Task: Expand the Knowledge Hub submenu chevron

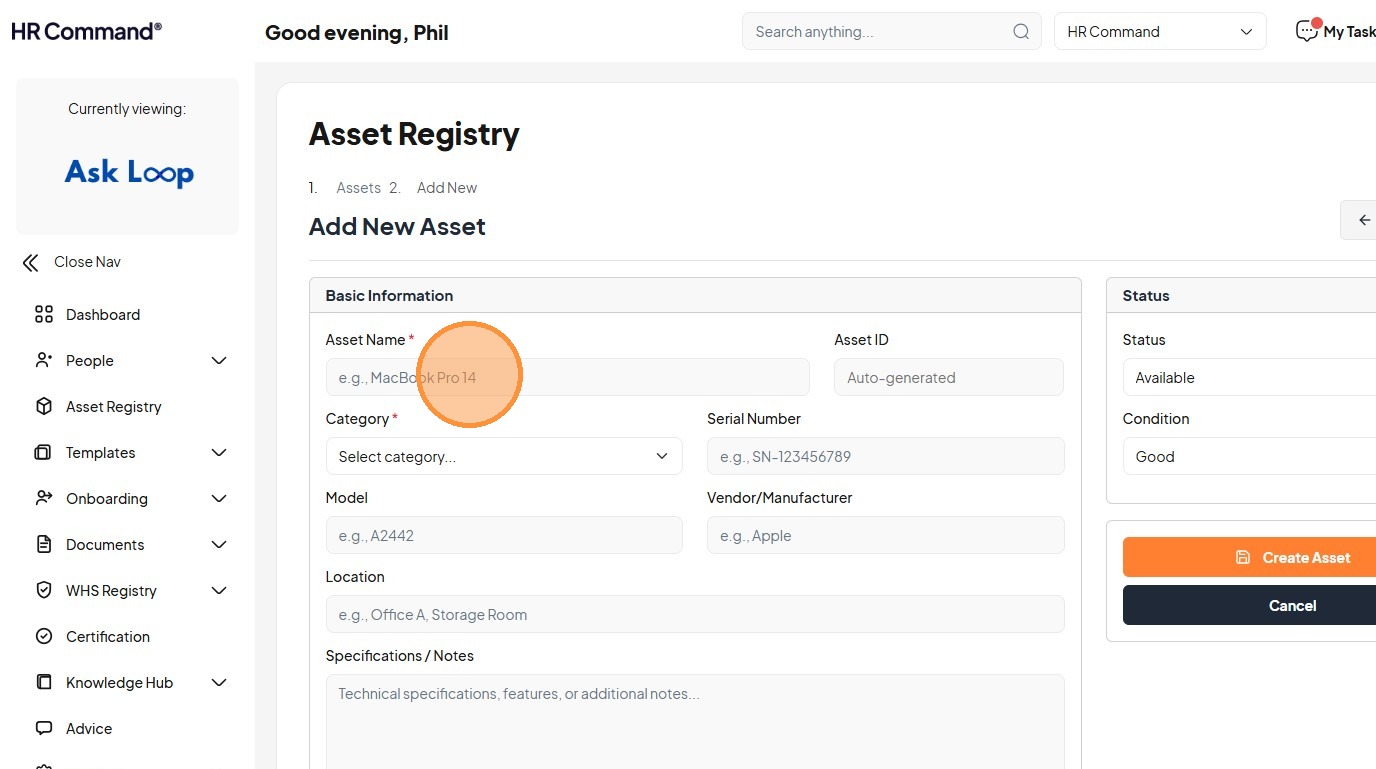Action: click(219, 683)
